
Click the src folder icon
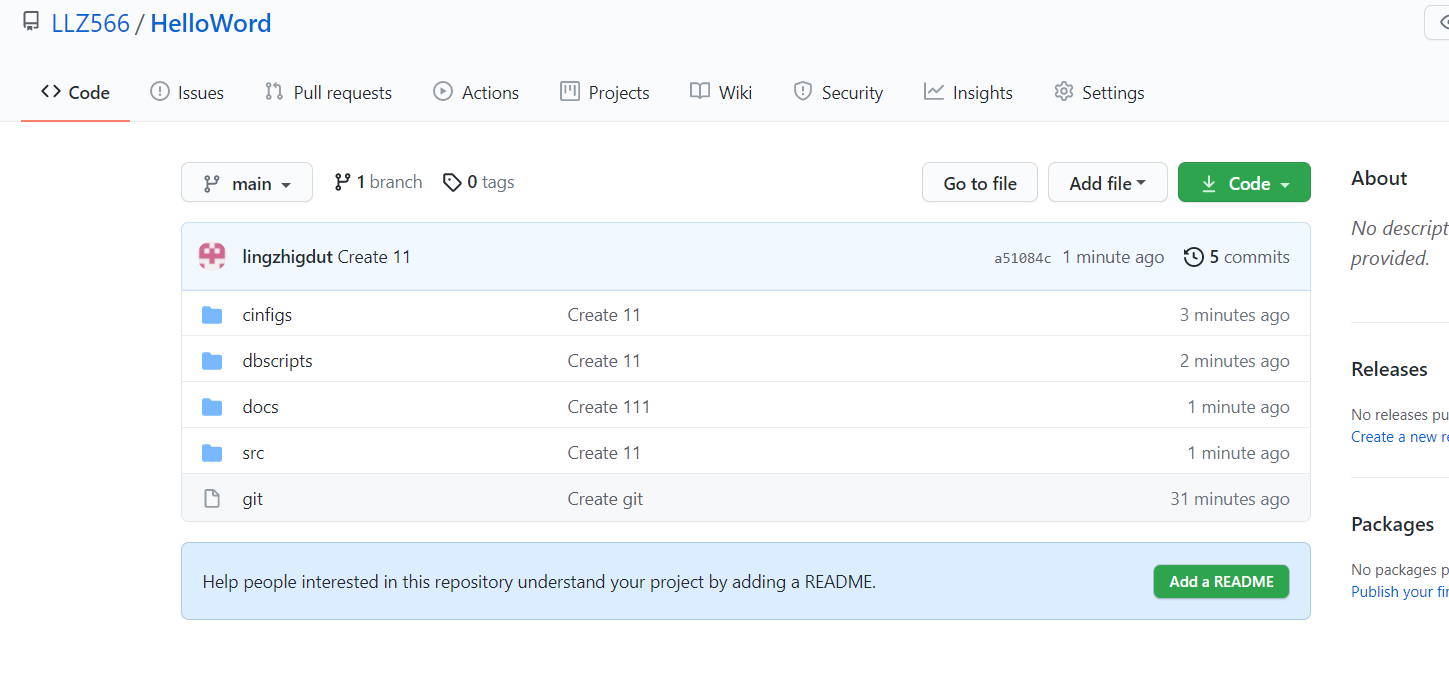click(212, 453)
